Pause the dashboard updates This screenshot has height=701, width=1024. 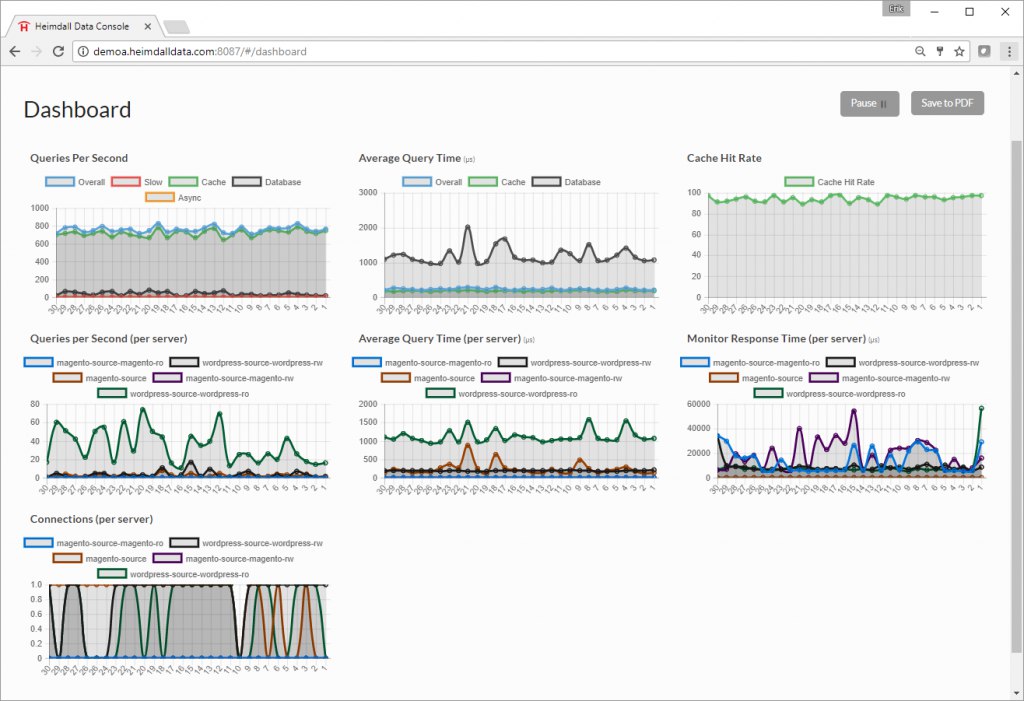click(869, 103)
